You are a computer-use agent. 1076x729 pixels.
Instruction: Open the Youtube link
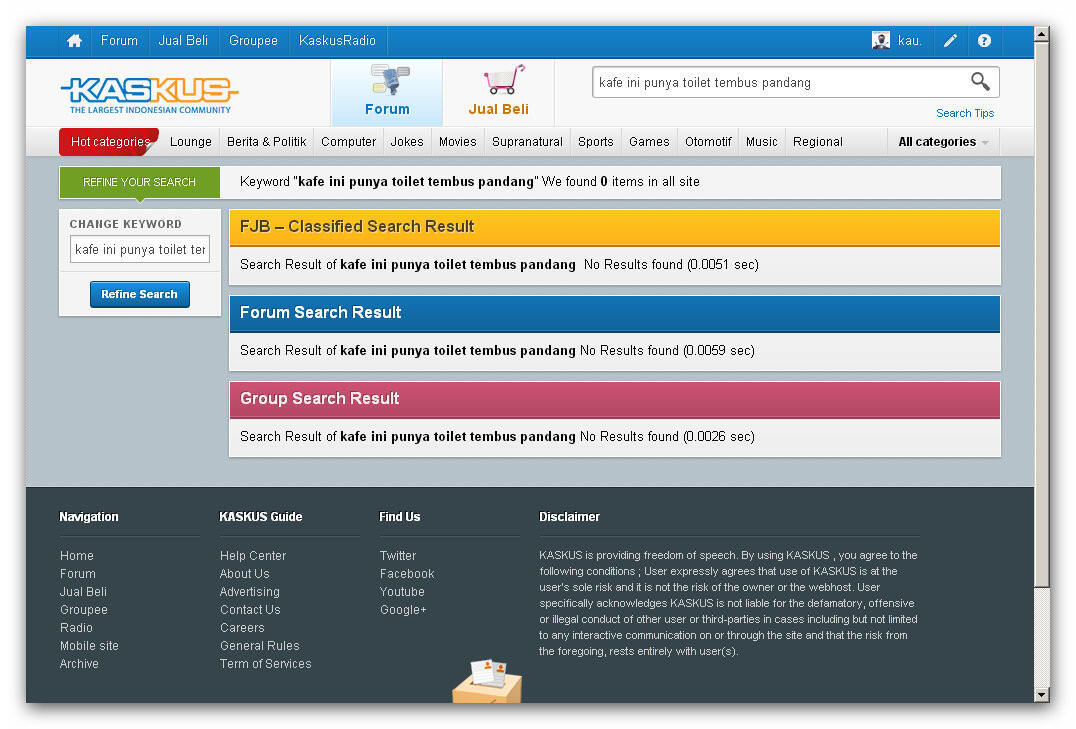pos(402,592)
